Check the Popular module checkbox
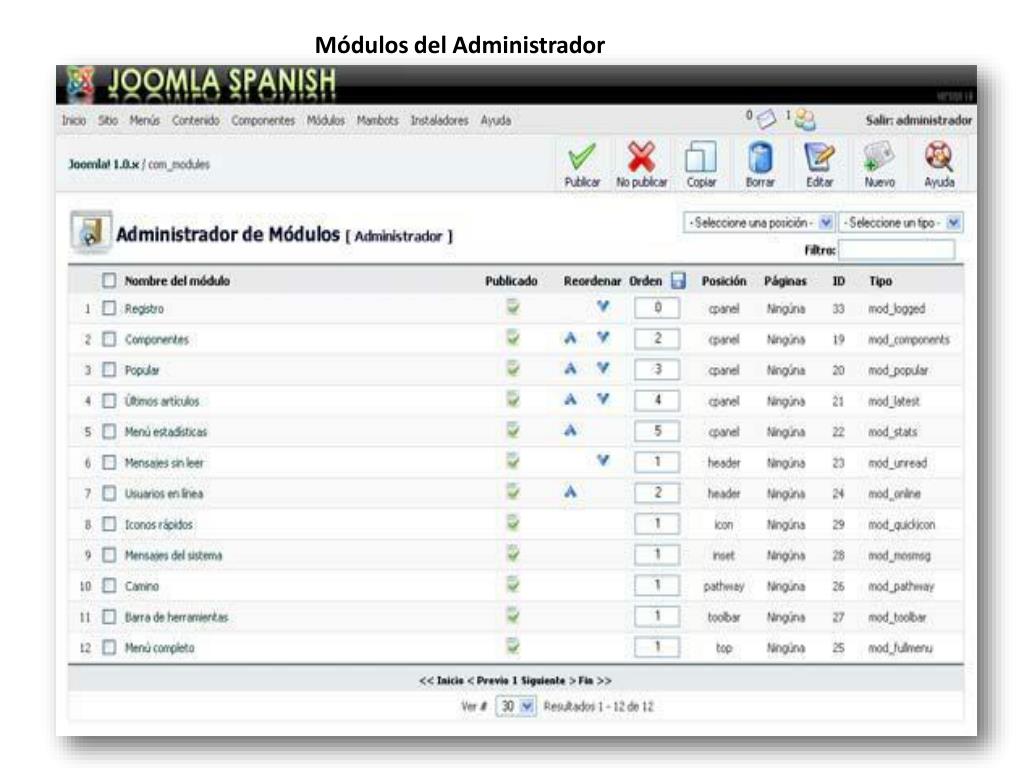This screenshot has height=768, width=1024. (x=109, y=370)
